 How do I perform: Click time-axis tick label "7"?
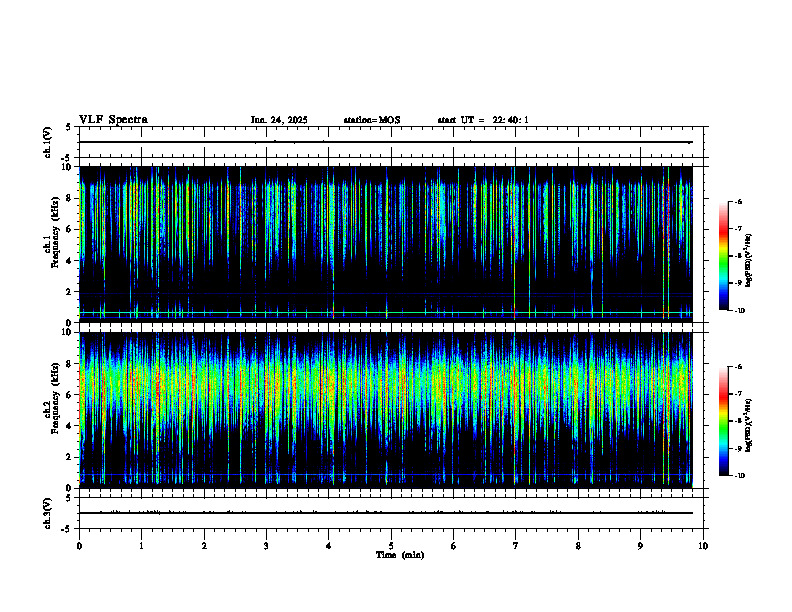click(516, 546)
